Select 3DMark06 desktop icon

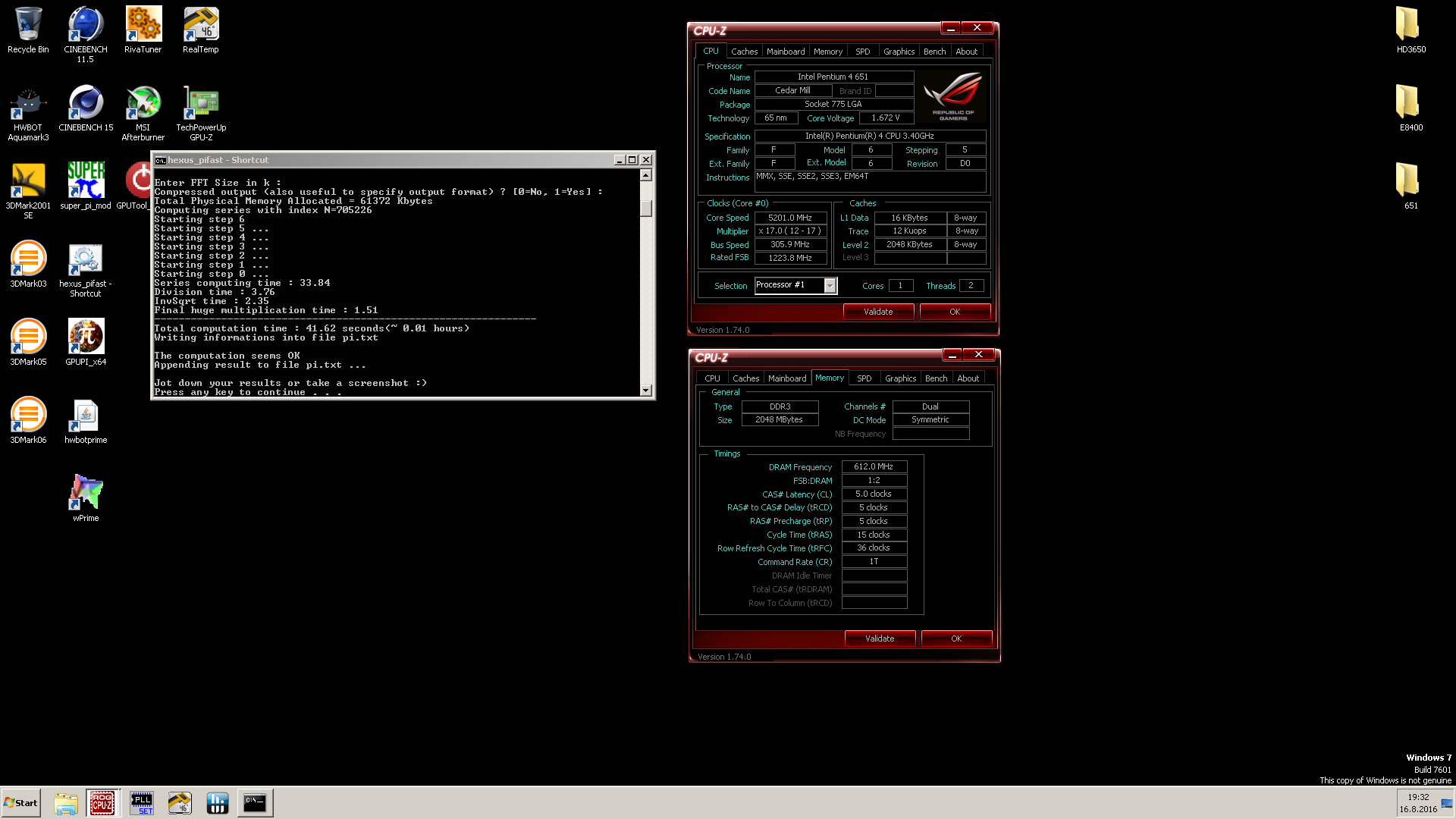28,421
